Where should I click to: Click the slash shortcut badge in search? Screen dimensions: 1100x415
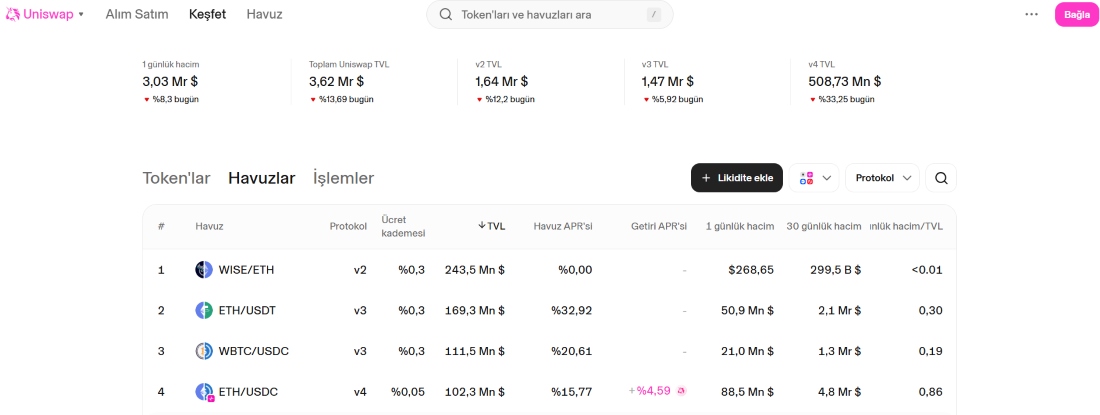coord(654,15)
